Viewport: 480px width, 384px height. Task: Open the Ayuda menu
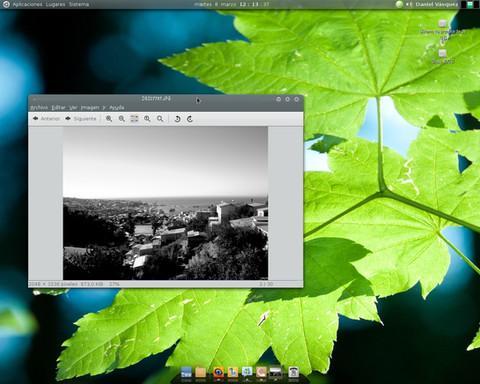pos(117,107)
